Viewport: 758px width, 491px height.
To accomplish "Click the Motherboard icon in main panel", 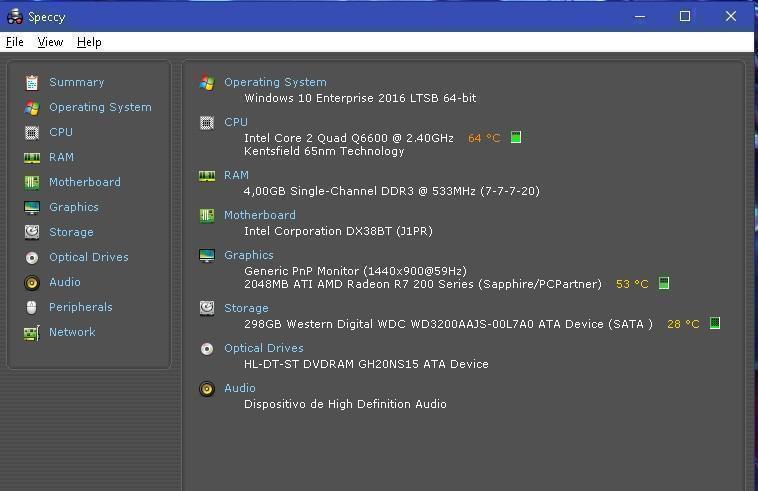I will click(207, 216).
